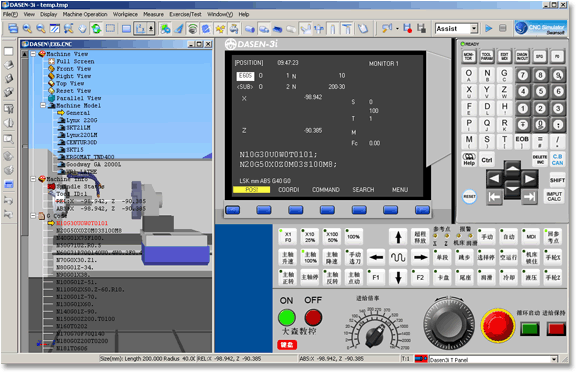Image resolution: width=582 pixels, height=375 pixels.
Task: Click the red emergency stop button
Action: point(498,325)
